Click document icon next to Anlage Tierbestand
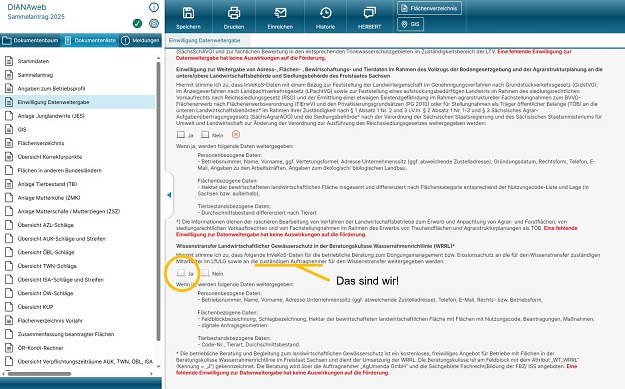This screenshot has height=389, width=625. (9, 184)
